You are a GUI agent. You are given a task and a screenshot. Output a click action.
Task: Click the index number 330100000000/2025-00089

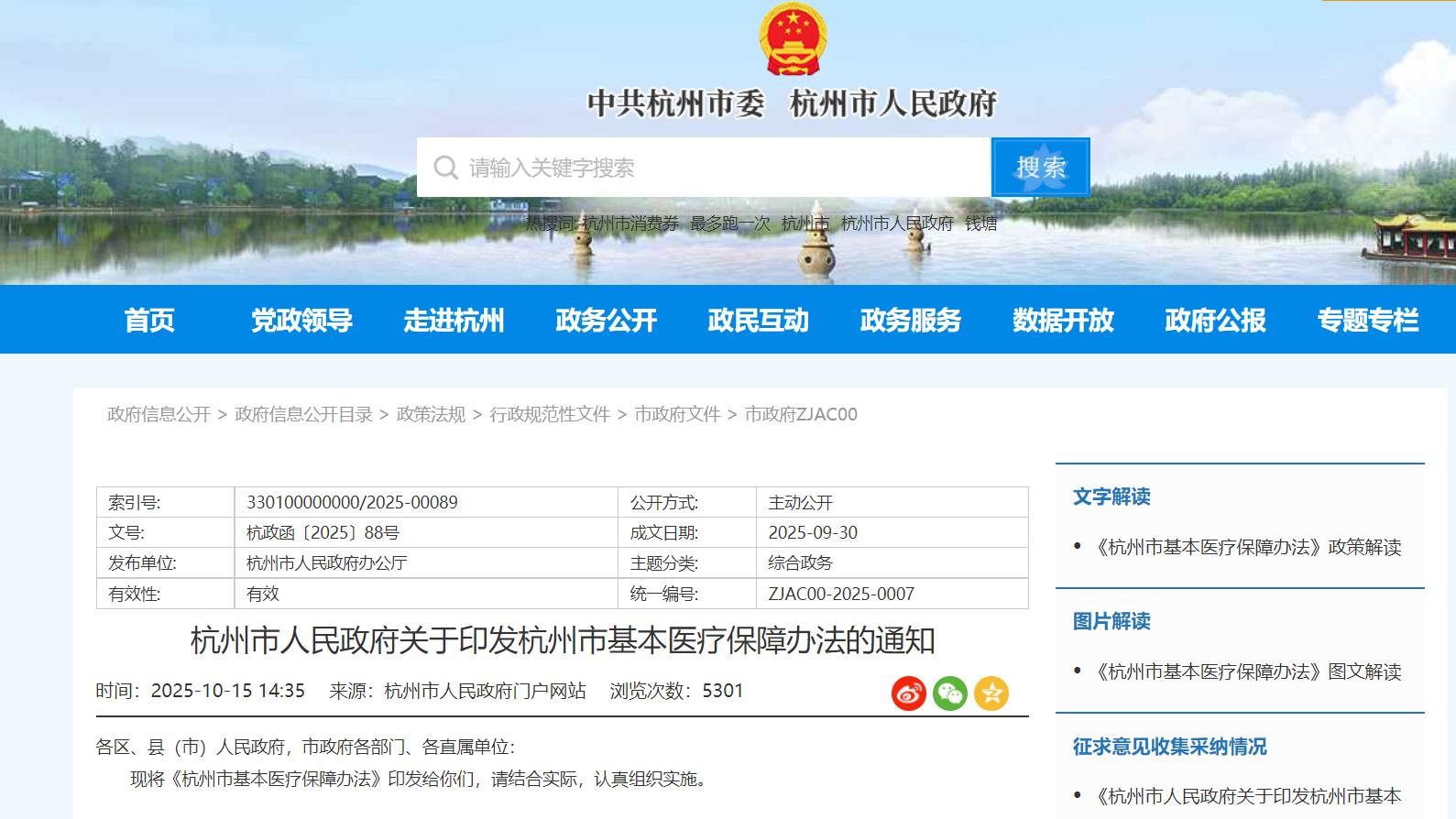point(352,502)
